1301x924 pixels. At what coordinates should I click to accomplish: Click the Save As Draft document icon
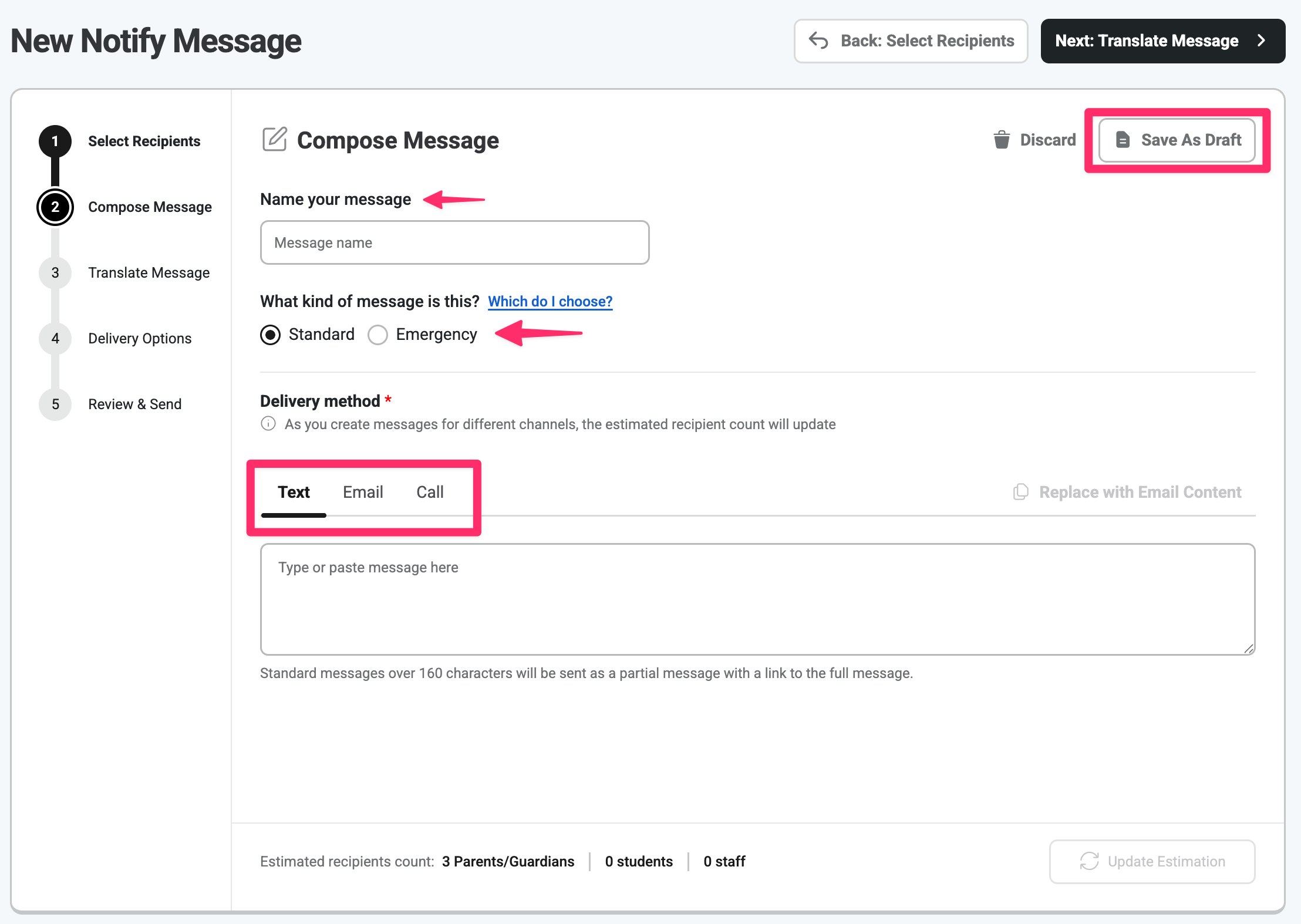coord(1123,140)
